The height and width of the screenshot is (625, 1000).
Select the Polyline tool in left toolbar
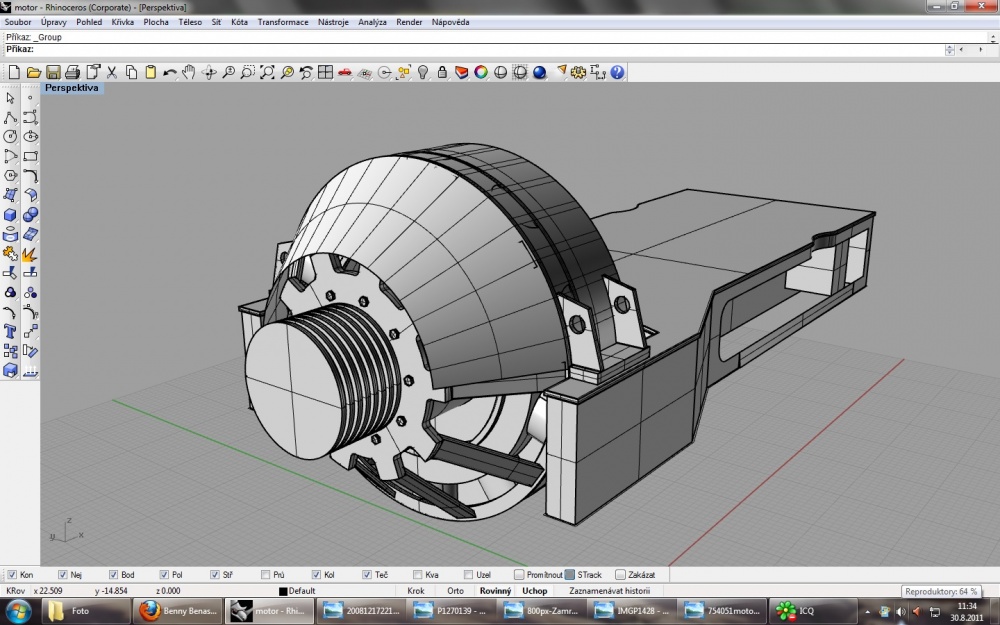[10, 117]
